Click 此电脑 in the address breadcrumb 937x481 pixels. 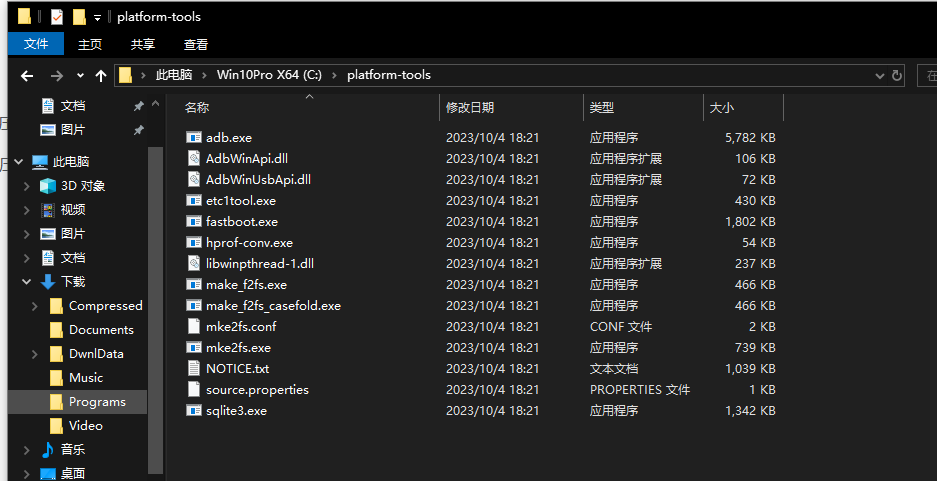(x=174, y=75)
